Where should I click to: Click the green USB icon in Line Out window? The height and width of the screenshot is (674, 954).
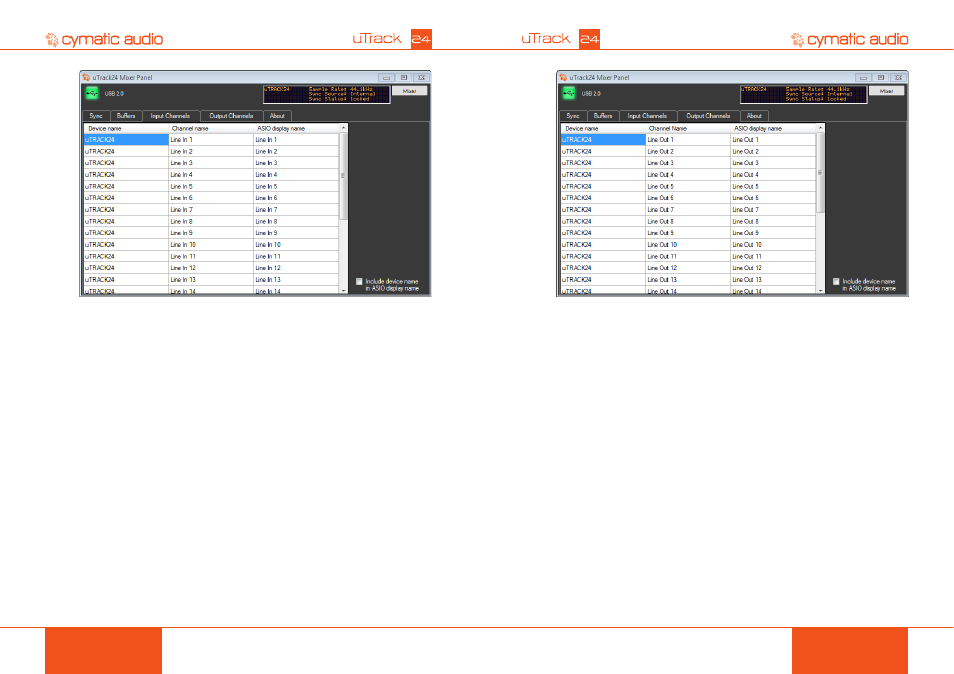pos(569,93)
